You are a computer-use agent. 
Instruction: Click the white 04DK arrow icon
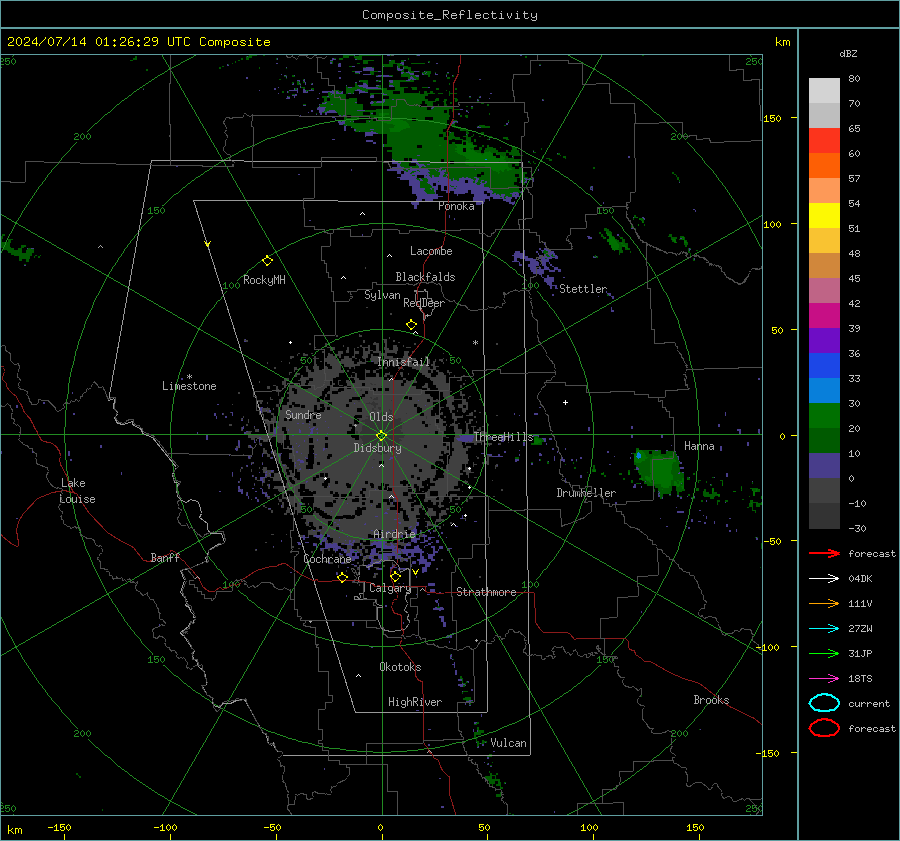click(824, 579)
